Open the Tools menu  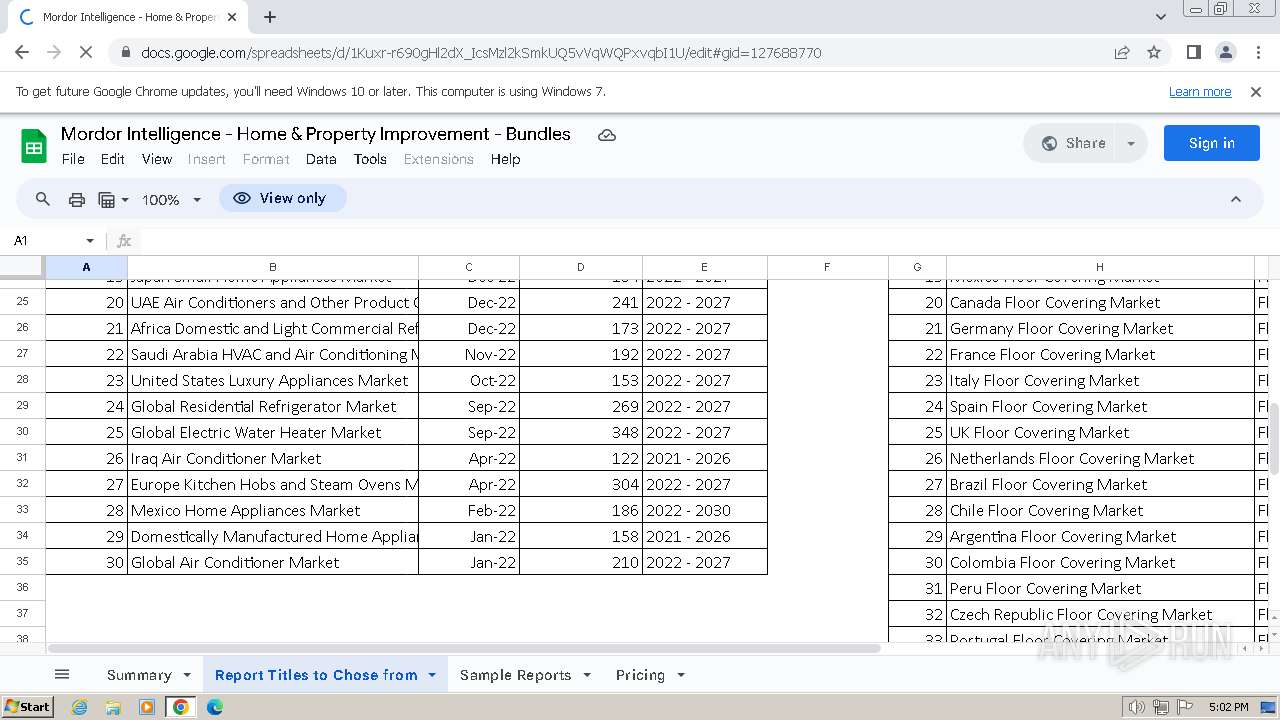pyautogui.click(x=370, y=159)
